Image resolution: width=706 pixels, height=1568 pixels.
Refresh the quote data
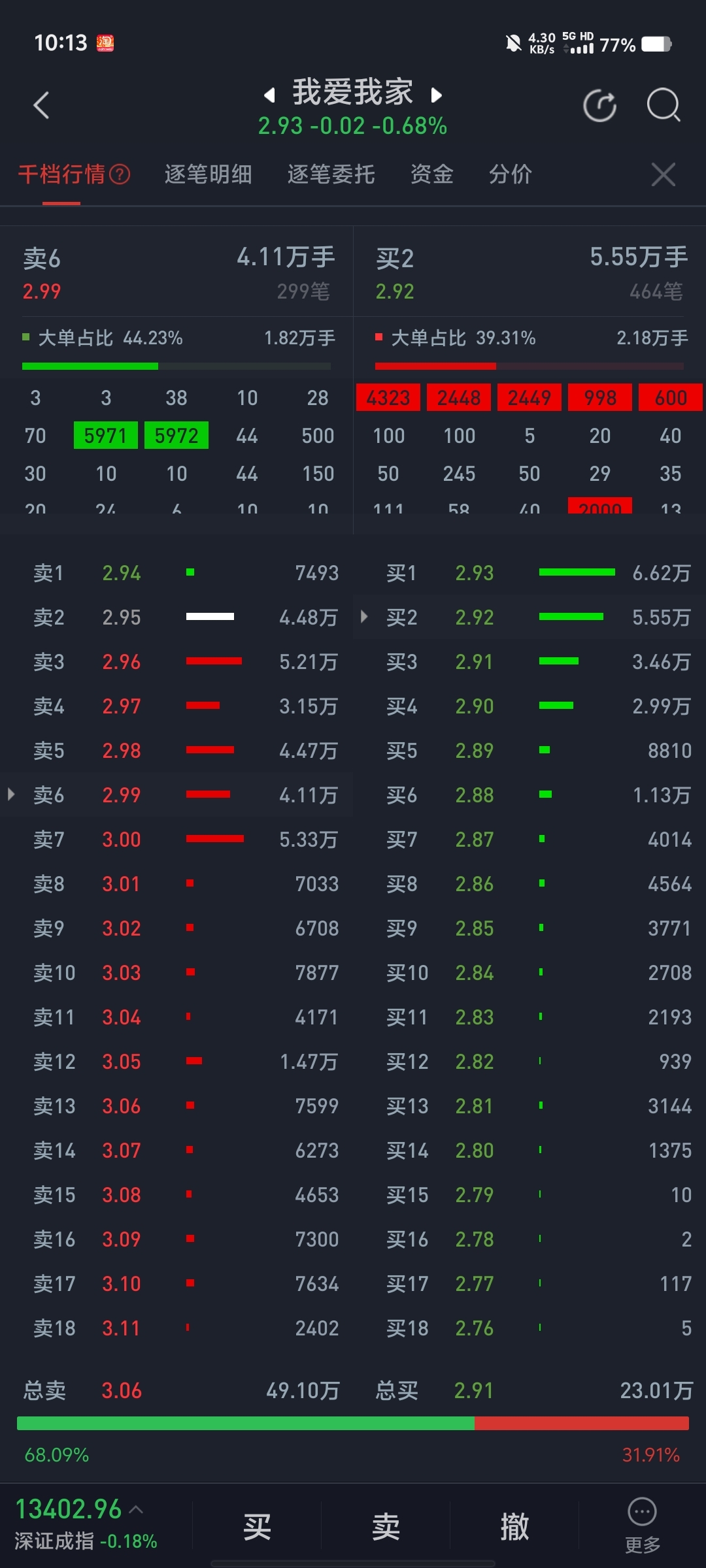599,106
